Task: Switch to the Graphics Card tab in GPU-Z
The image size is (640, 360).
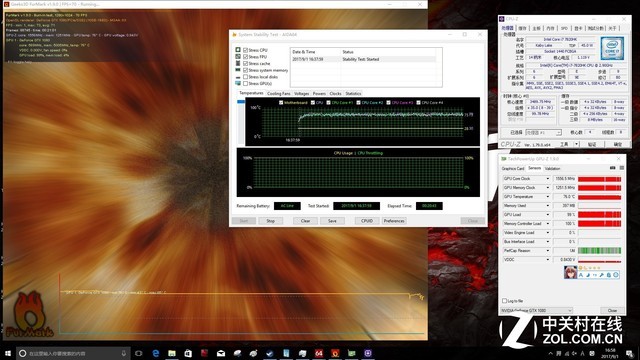Action: click(513, 169)
